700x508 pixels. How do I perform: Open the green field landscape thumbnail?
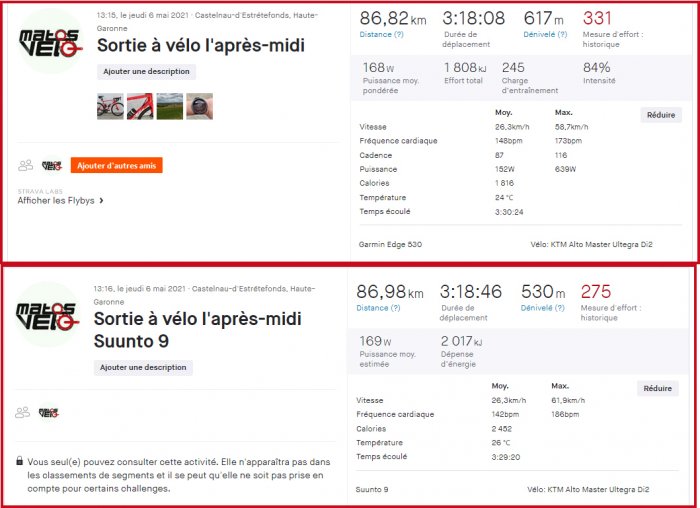pos(170,106)
